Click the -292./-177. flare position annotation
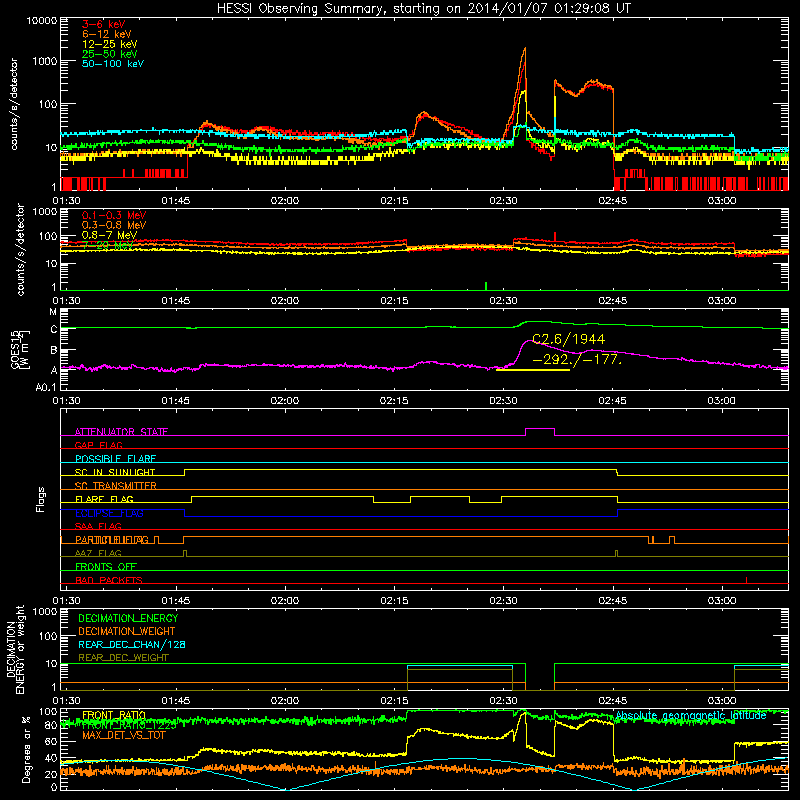The image size is (800, 800). (577, 359)
